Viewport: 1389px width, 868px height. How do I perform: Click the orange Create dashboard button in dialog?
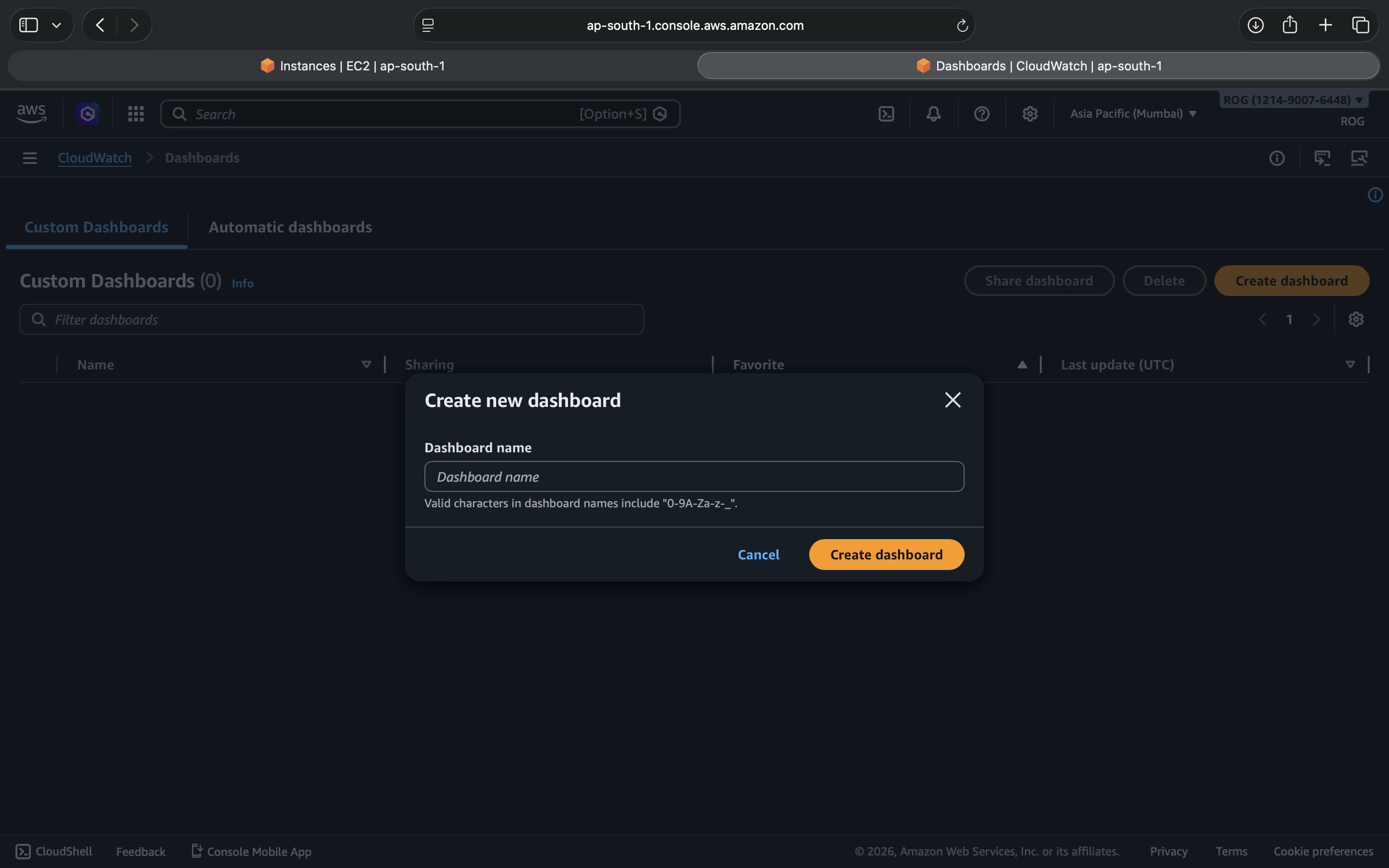(886, 555)
